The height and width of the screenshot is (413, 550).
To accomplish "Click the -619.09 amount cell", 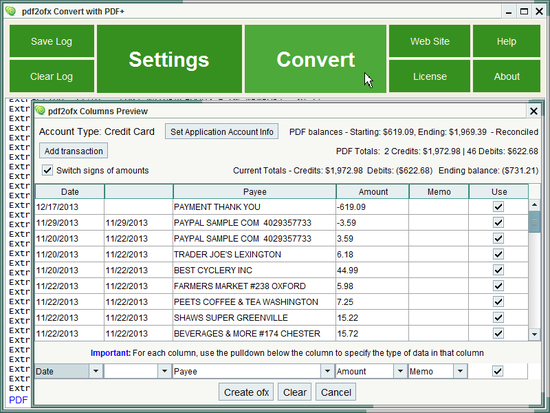I will tap(372, 207).
